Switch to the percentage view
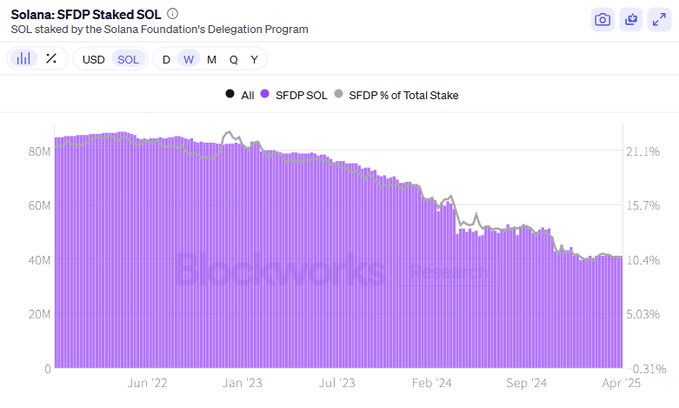 [x=51, y=58]
